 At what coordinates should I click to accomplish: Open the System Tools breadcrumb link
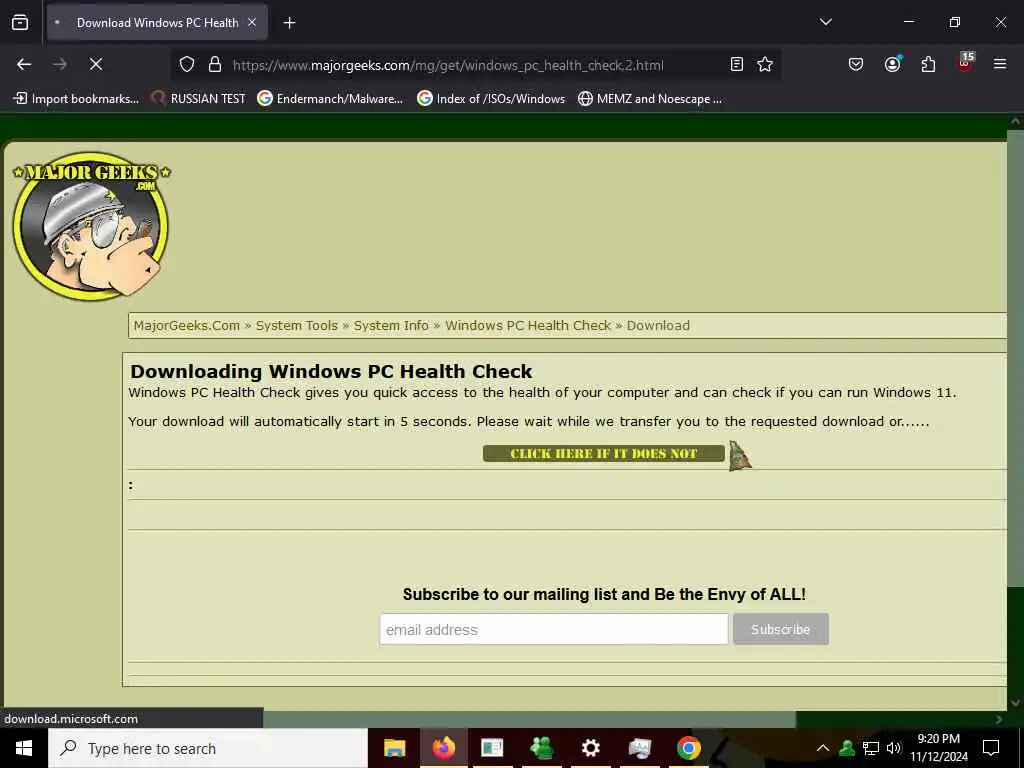(296, 325)
